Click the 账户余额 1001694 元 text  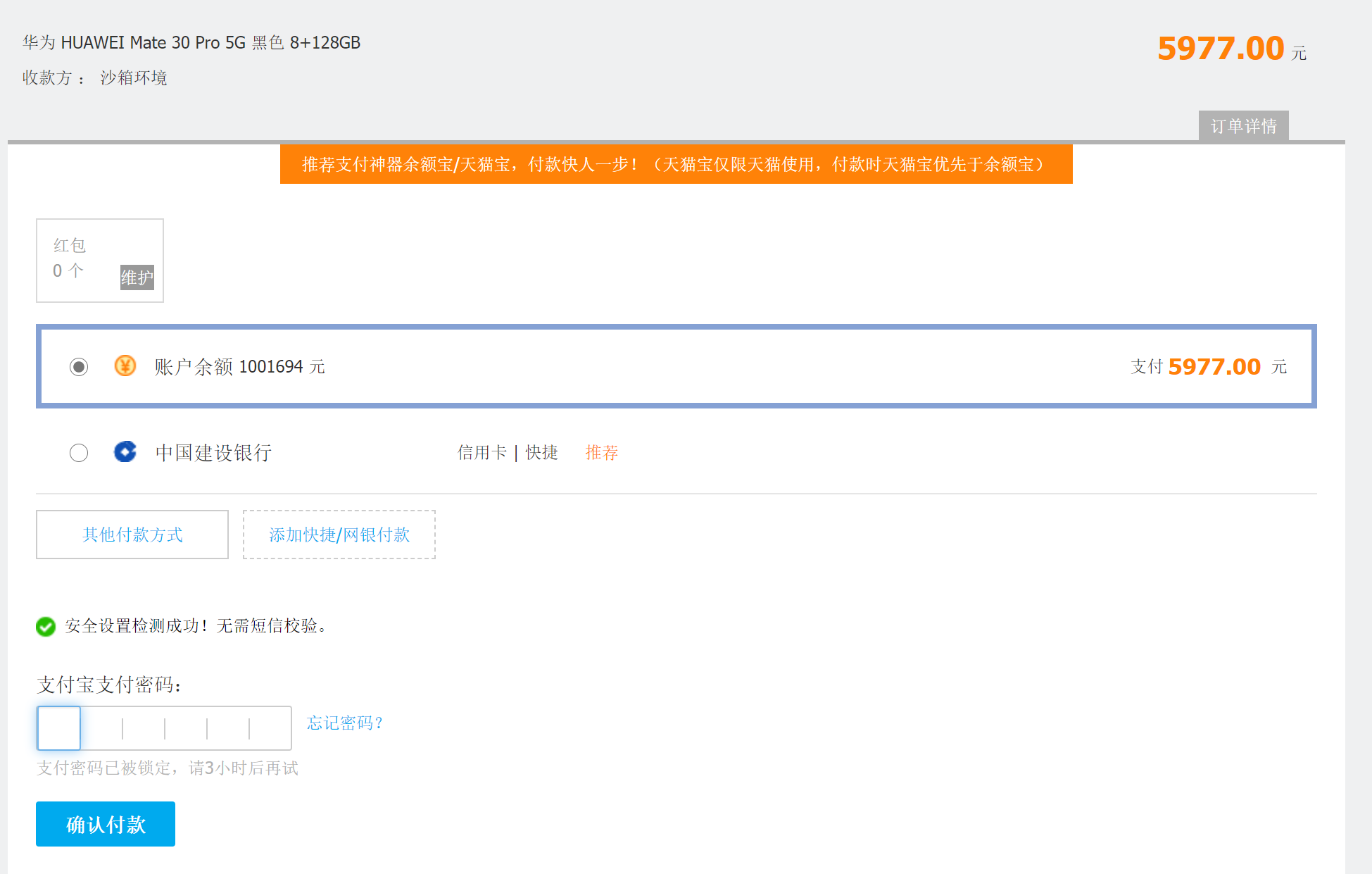(239, 367)
